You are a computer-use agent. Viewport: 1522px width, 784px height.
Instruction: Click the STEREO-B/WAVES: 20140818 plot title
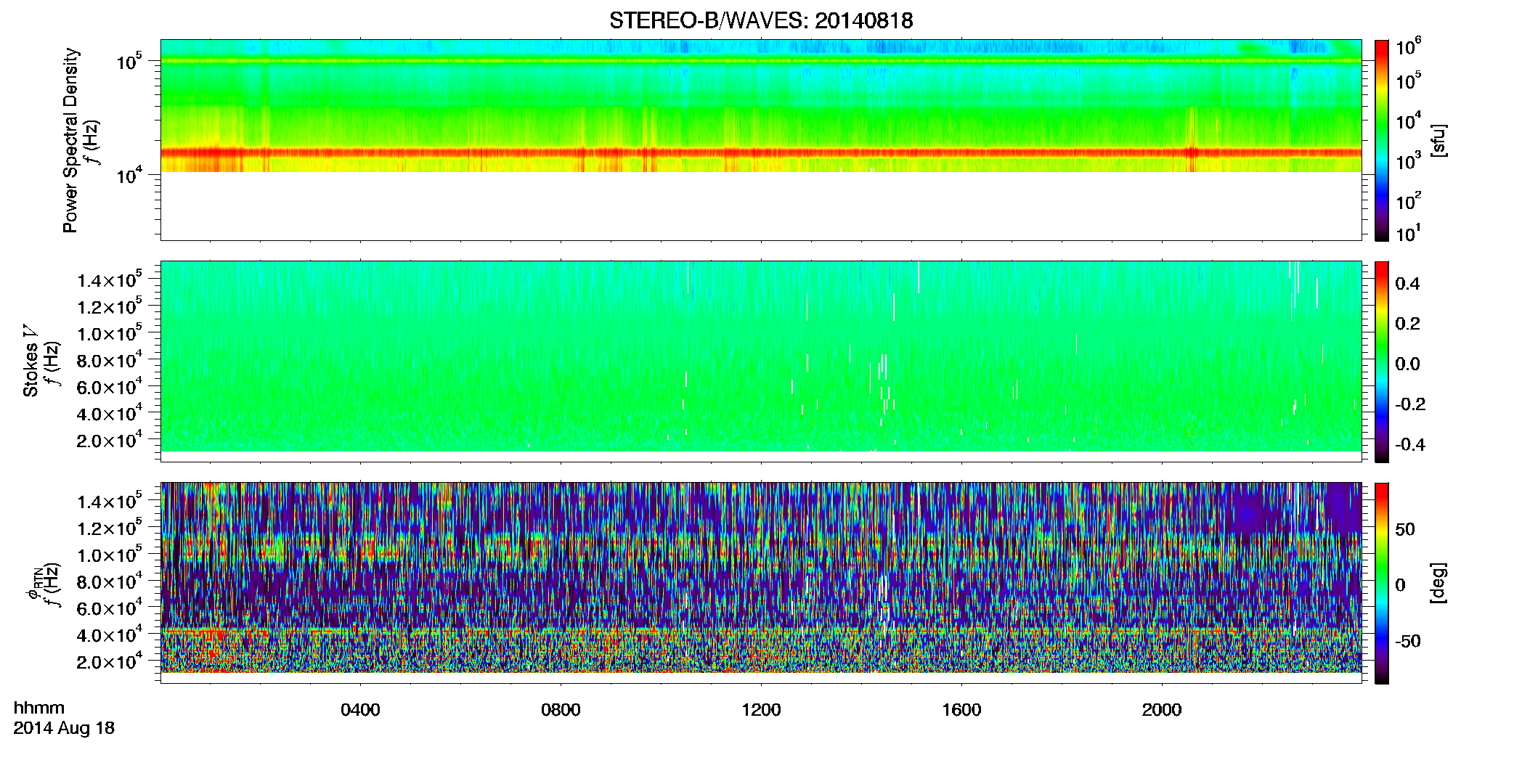(760, 20)
